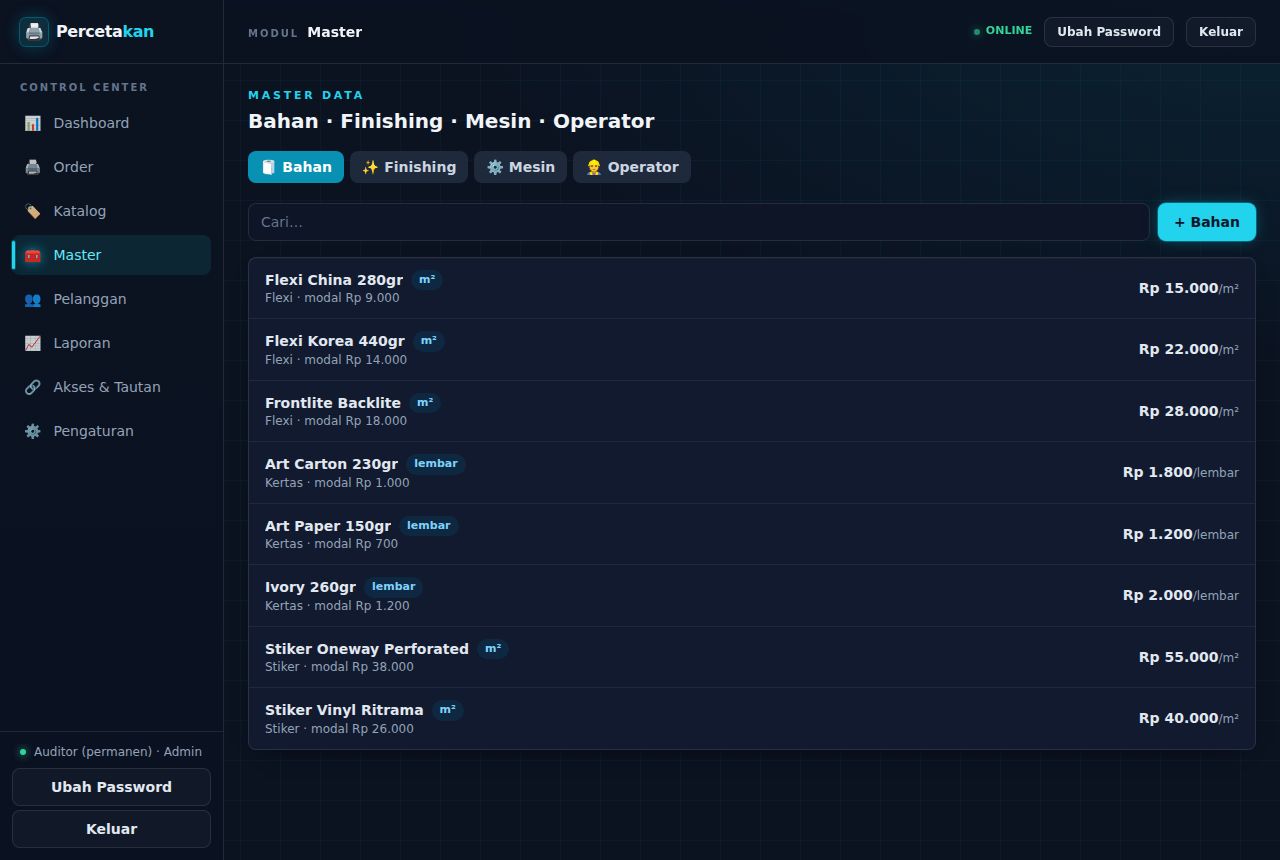Image resolution: width=1280 pixels, height=860 pixels.
Task: Switch to the Finishing tab
Action: tap(409, 167)
